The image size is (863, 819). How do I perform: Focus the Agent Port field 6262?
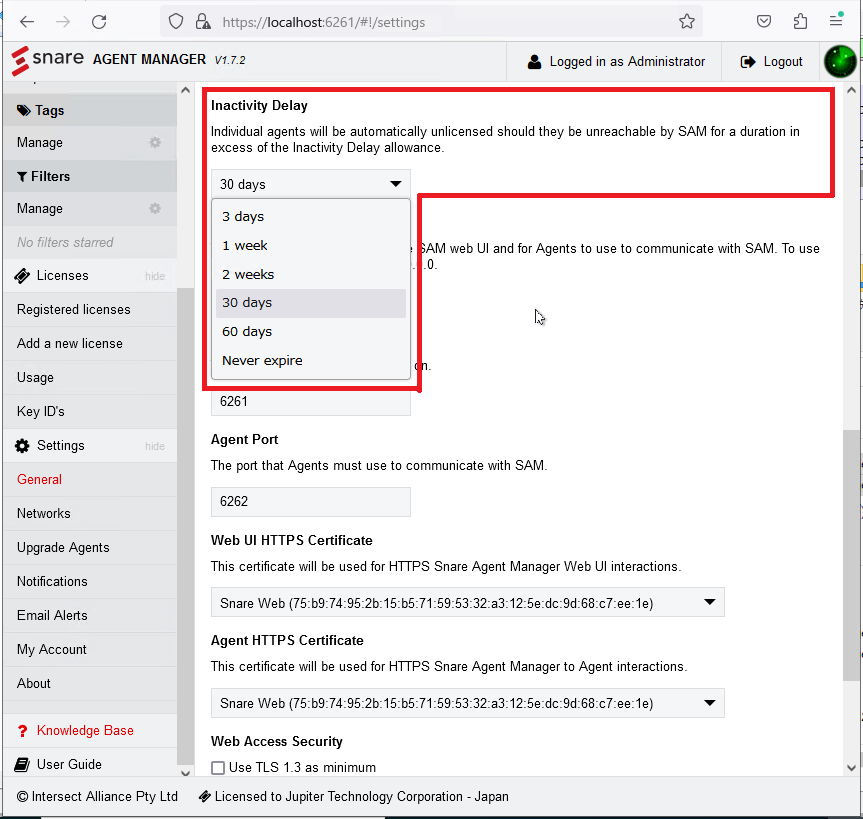(310, 501)
